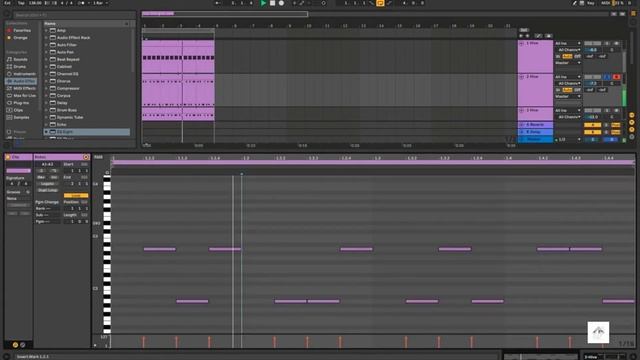Click the Cabinet device icon
The height and width of the screenshot is (360, 640).
point(53,67)
